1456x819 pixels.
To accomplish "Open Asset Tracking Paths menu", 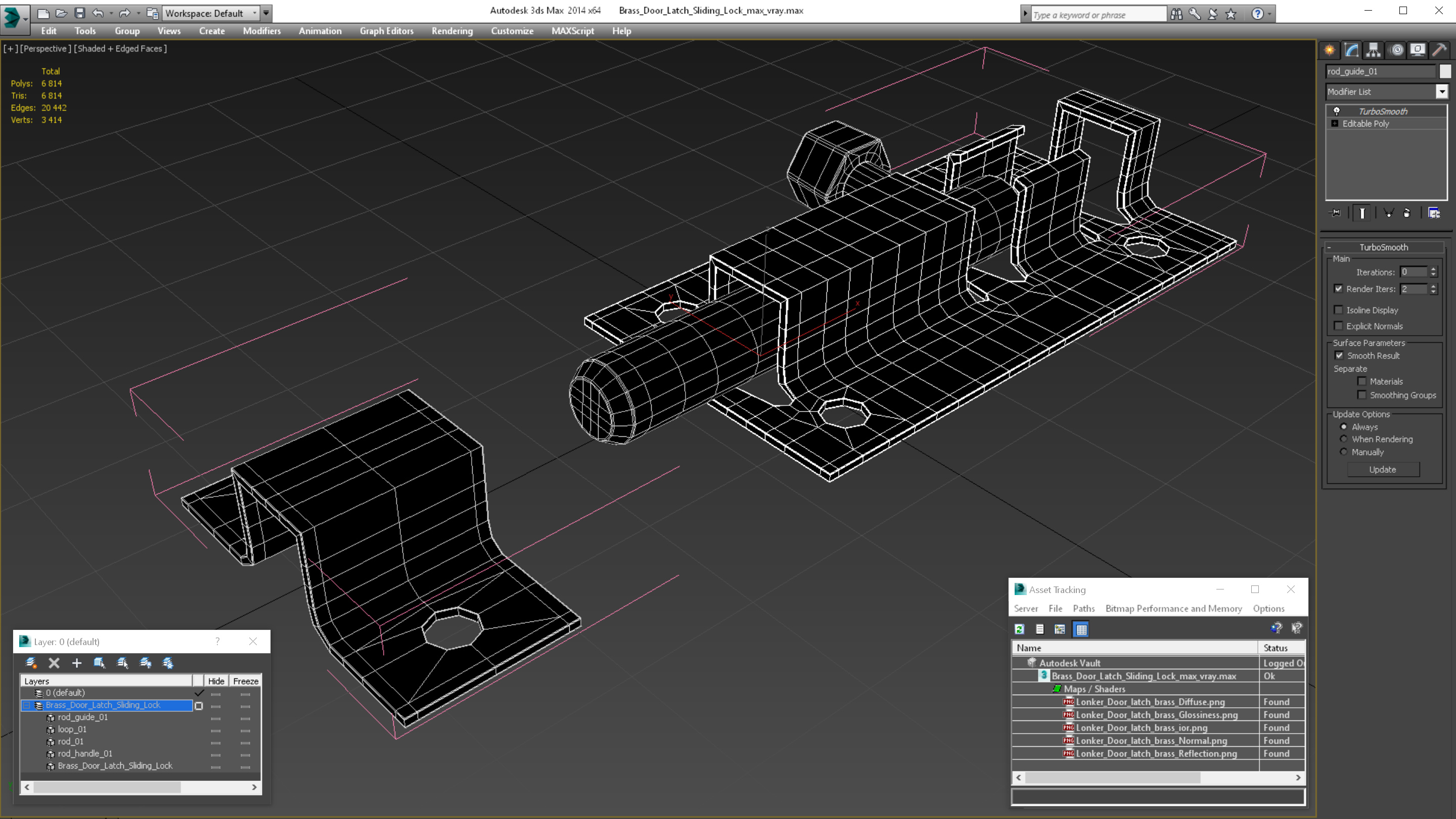I will tap(1083, 609).
